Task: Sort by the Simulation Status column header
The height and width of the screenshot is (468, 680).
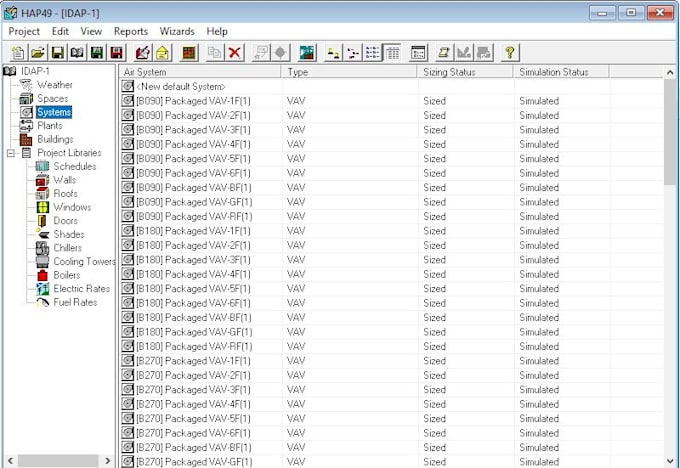Action: coord(562,72)
